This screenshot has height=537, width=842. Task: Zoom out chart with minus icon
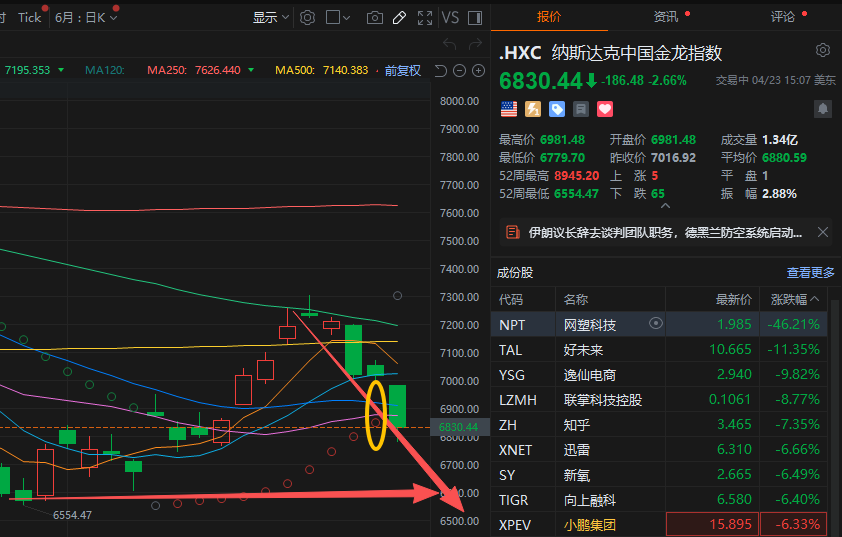pyautogui.click(x=459, y=70)
